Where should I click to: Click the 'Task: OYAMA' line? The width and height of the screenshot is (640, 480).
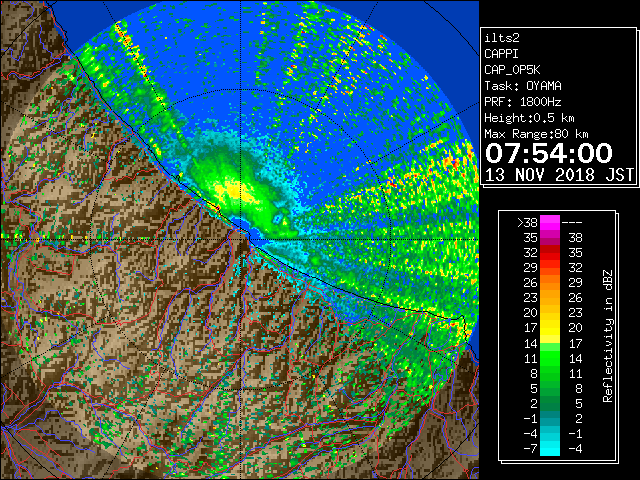(523, 86)
